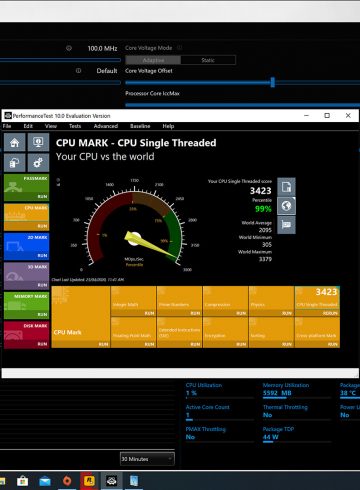Select Adaptive core voltage mode
This screenshot has height=490, width=360.
click(x=153, y=60)
